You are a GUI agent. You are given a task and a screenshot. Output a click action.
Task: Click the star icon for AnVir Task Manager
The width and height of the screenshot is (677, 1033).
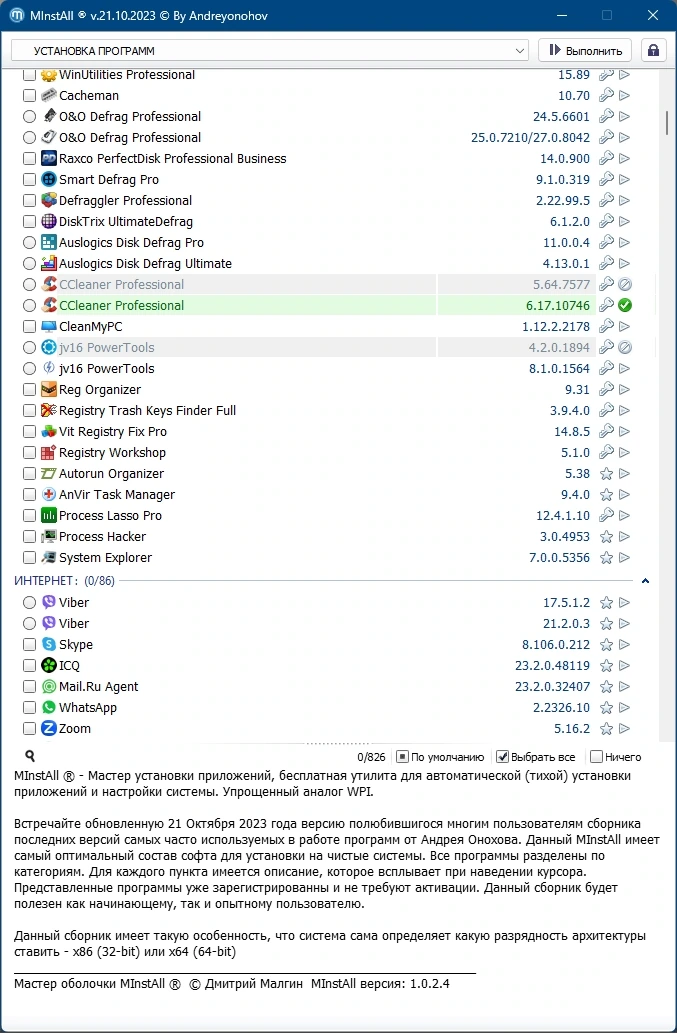[606, 495]
